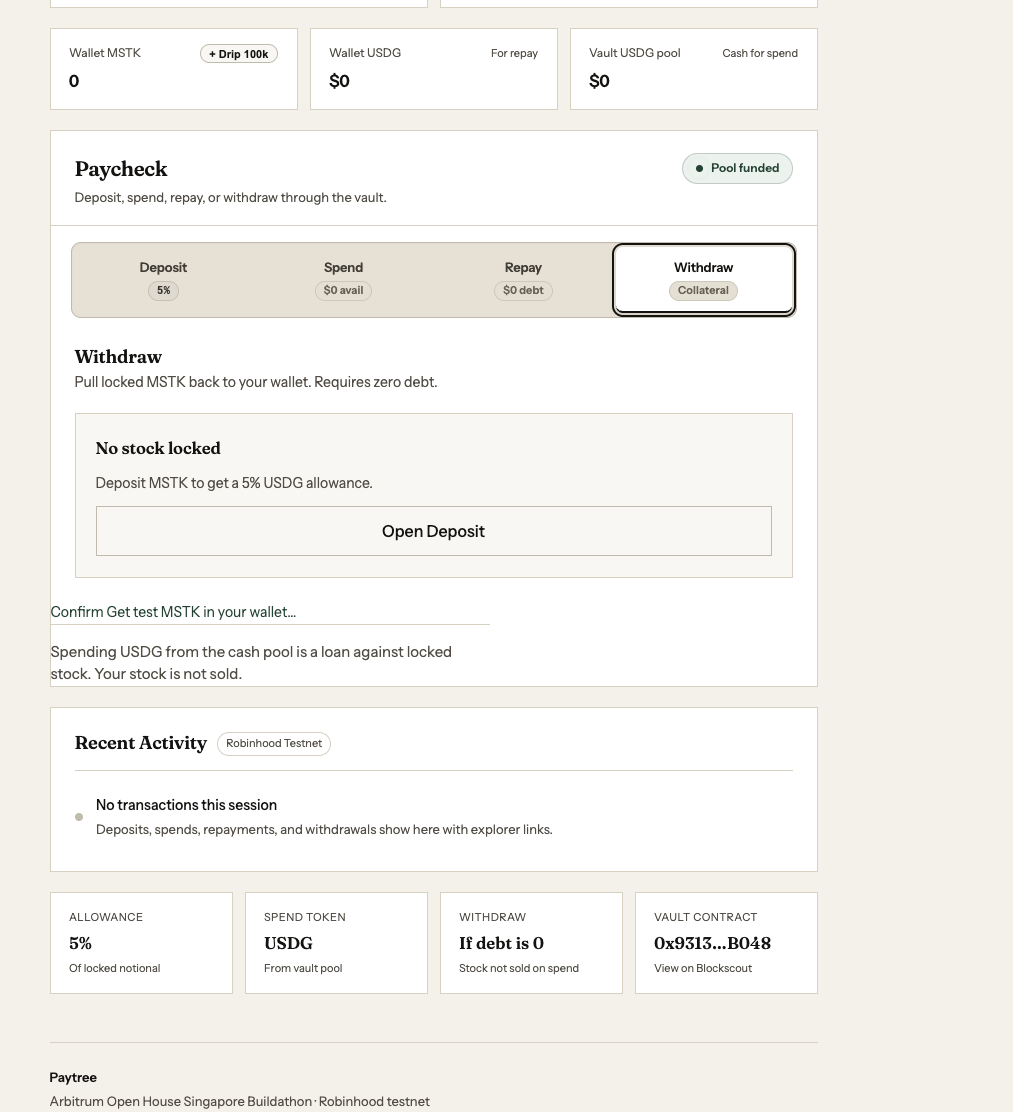Open the Spend tab
1013x1112 pixels.
[x=343, y=279]
